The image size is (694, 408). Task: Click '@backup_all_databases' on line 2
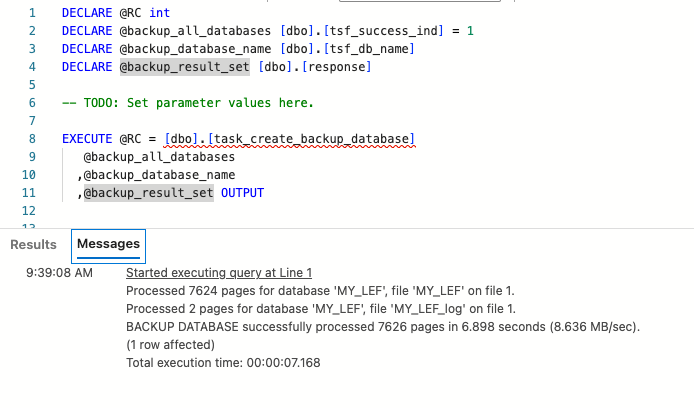(195, 31)
